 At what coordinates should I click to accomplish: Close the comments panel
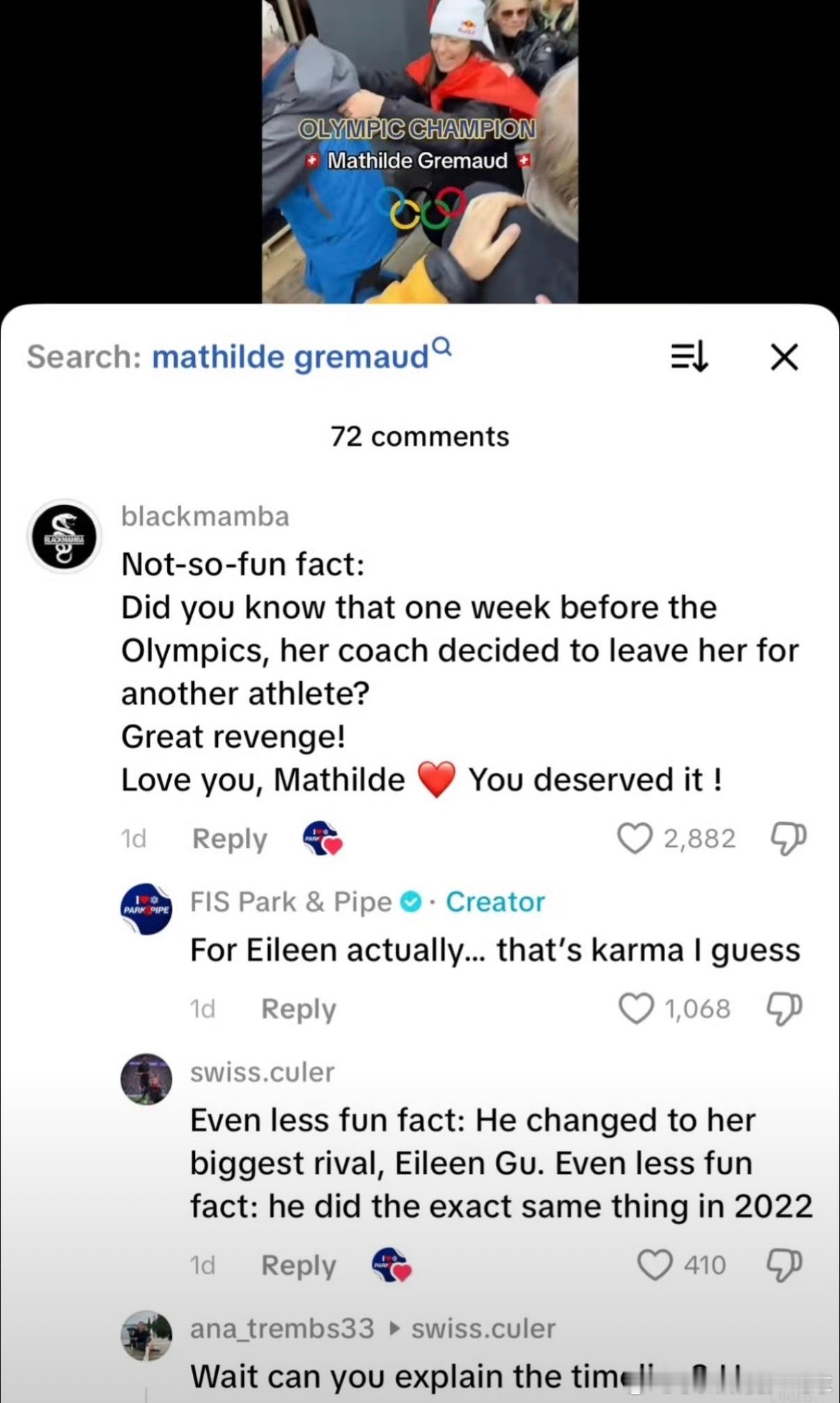click(x=784, y=357)
